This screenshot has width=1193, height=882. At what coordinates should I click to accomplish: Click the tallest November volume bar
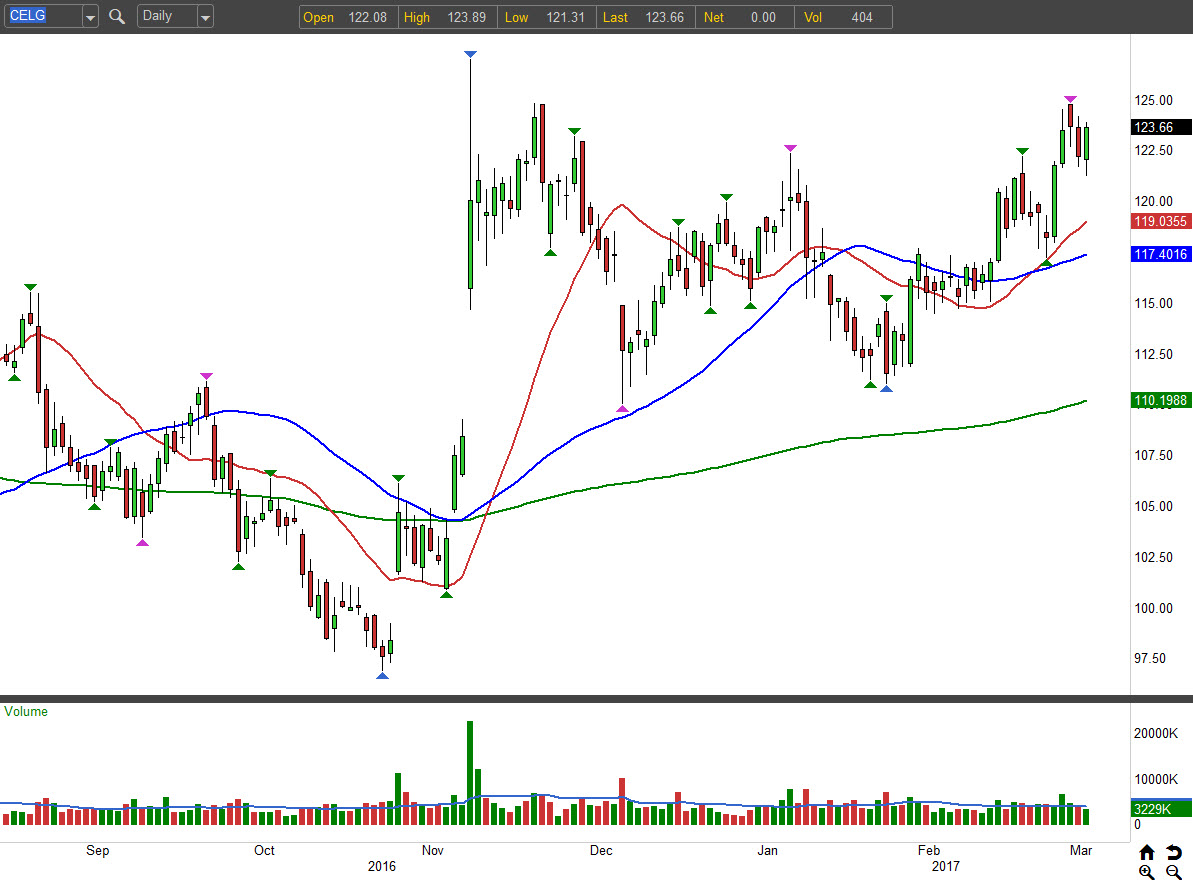pos(470,773)
